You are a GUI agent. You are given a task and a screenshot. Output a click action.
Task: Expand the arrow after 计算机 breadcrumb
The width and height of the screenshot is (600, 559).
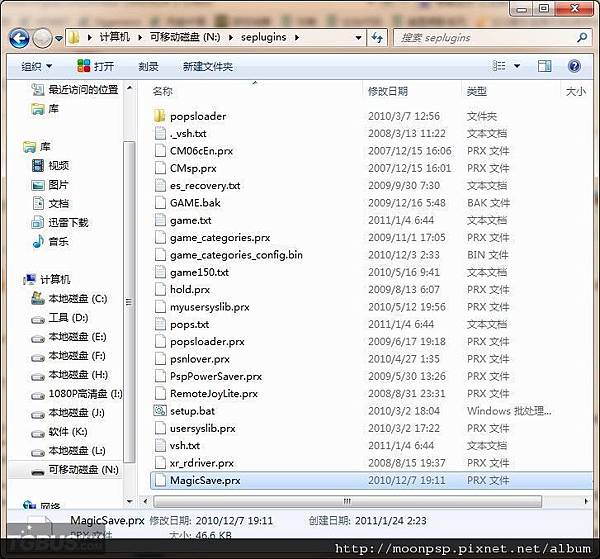click(x=140, y=37)
